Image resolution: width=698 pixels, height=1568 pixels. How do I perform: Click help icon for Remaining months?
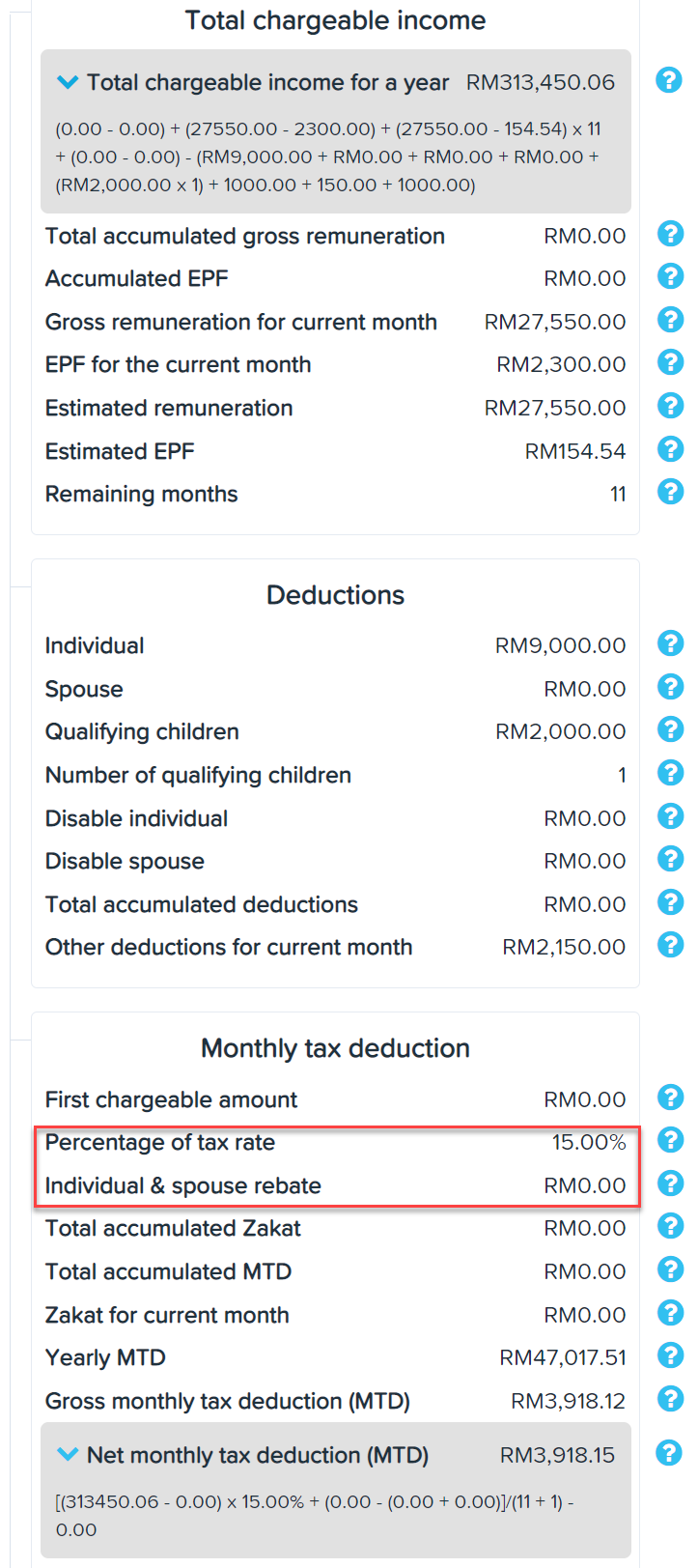pos(670,492)
